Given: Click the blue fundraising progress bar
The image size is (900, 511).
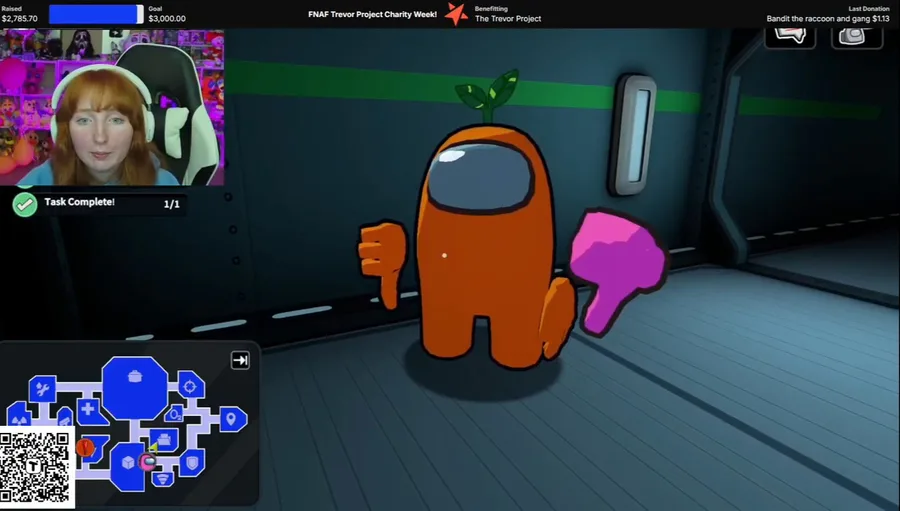Looking at the screenshot, I should [96, 14].
